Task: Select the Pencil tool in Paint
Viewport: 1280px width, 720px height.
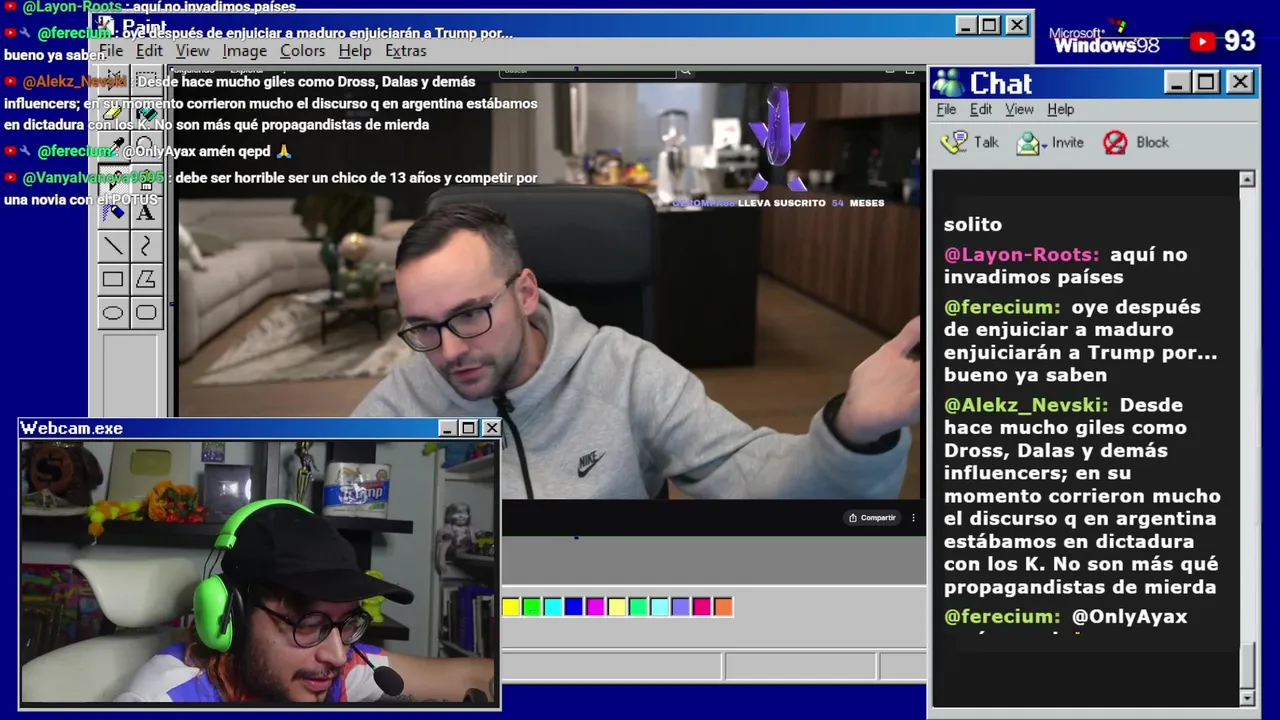Action: point(113,180)
